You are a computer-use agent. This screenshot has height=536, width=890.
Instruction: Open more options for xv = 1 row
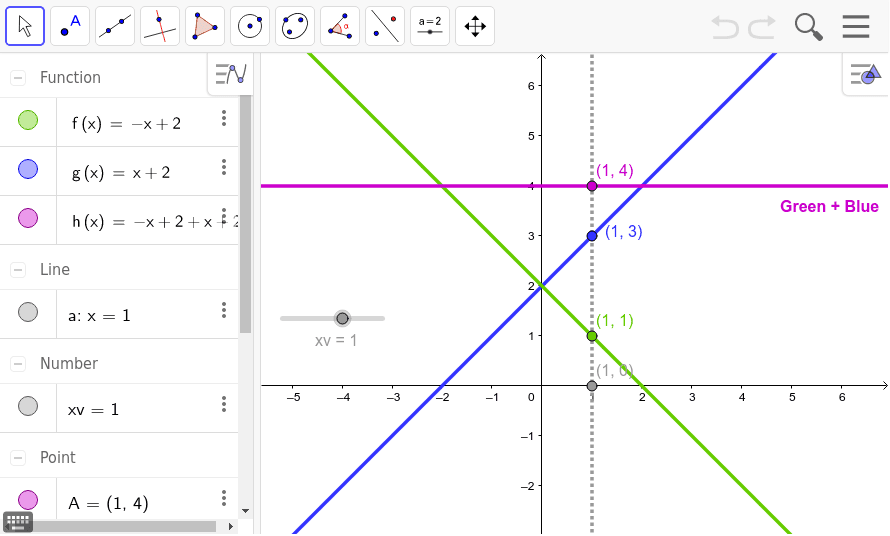point(224,404)
